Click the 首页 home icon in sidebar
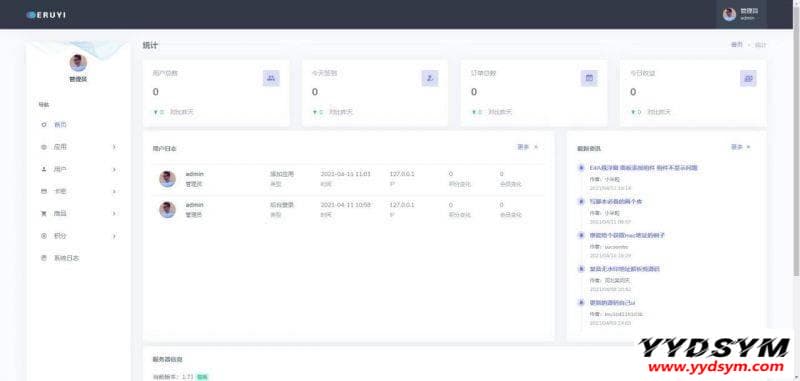This screenshot has height=381, width=800. [x=44, y=124]
